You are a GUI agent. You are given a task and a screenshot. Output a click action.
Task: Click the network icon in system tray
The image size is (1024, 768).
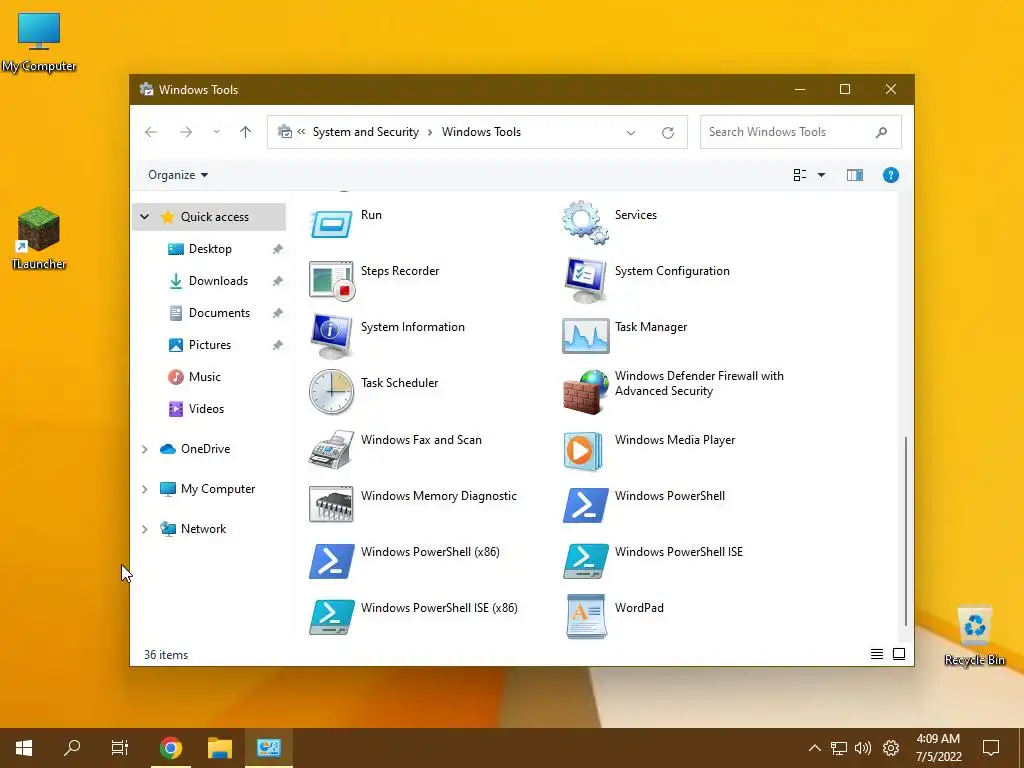pyautogui.click(x=839, y=748)
